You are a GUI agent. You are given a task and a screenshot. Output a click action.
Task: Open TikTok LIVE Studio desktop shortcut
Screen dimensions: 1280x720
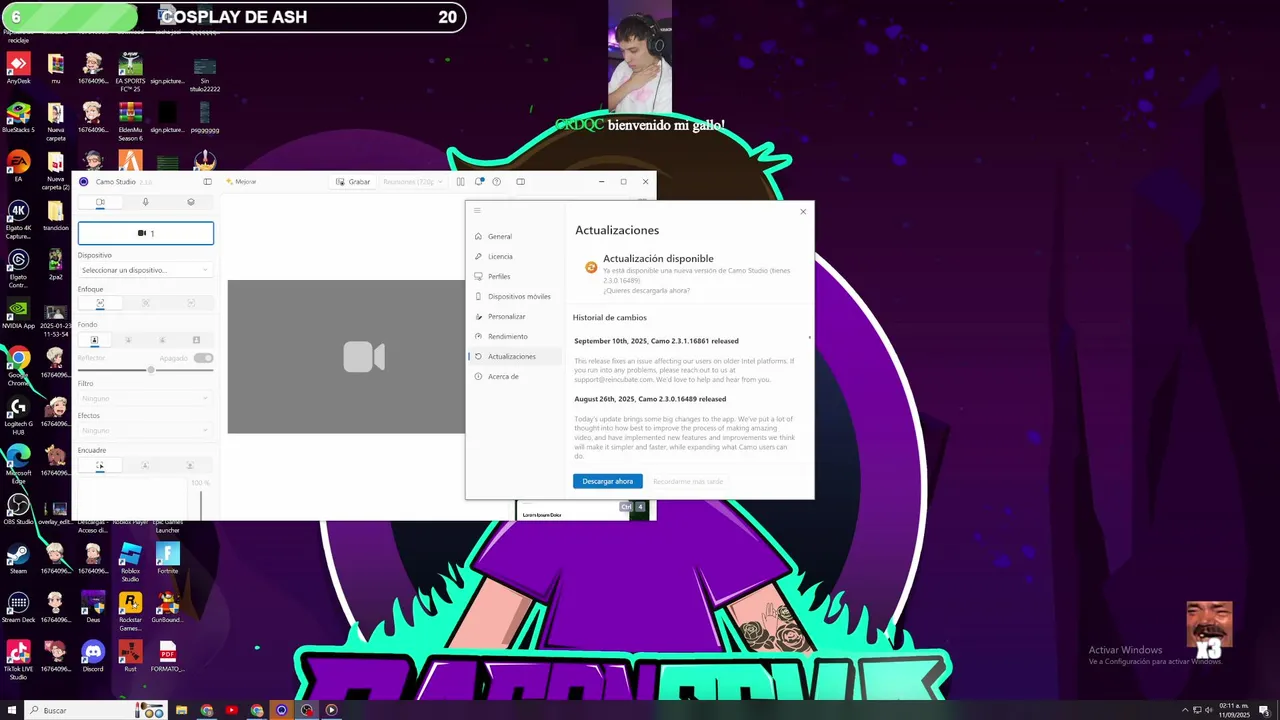coord(18,661)
